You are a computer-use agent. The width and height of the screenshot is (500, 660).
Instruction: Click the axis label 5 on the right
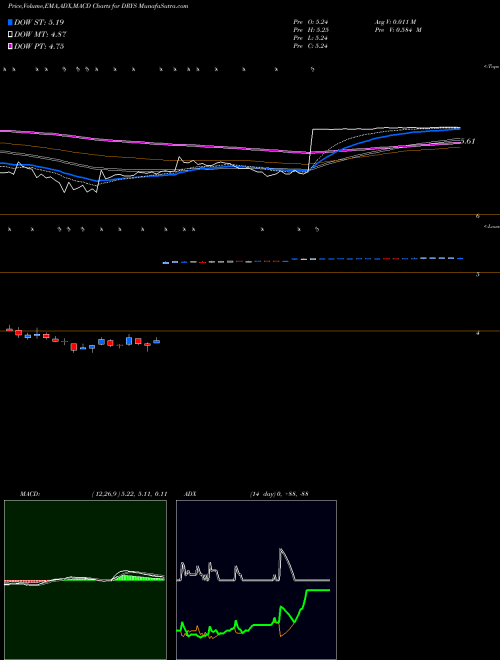(478, 274)
